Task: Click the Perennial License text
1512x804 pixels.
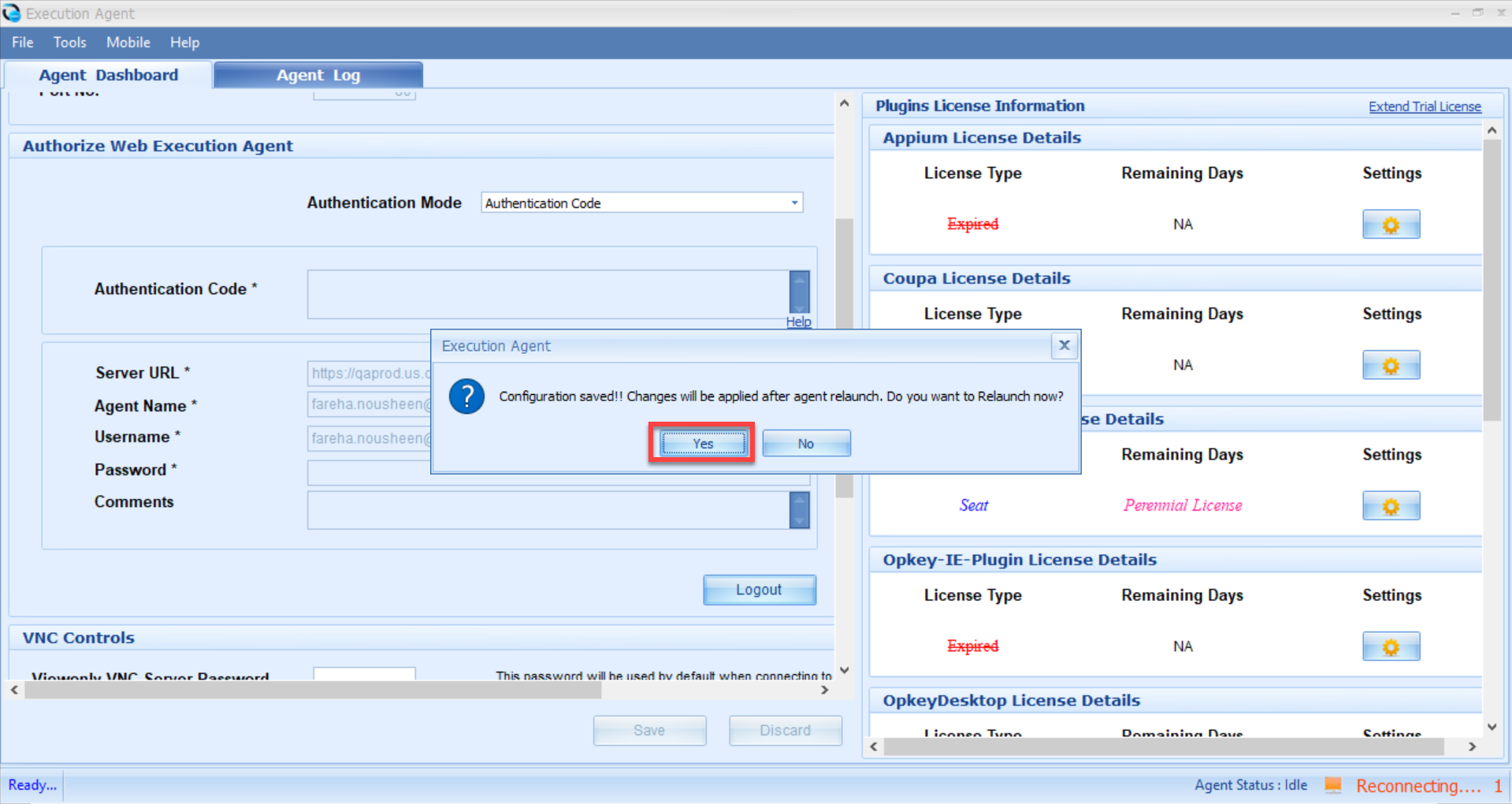Action: 1183,505
